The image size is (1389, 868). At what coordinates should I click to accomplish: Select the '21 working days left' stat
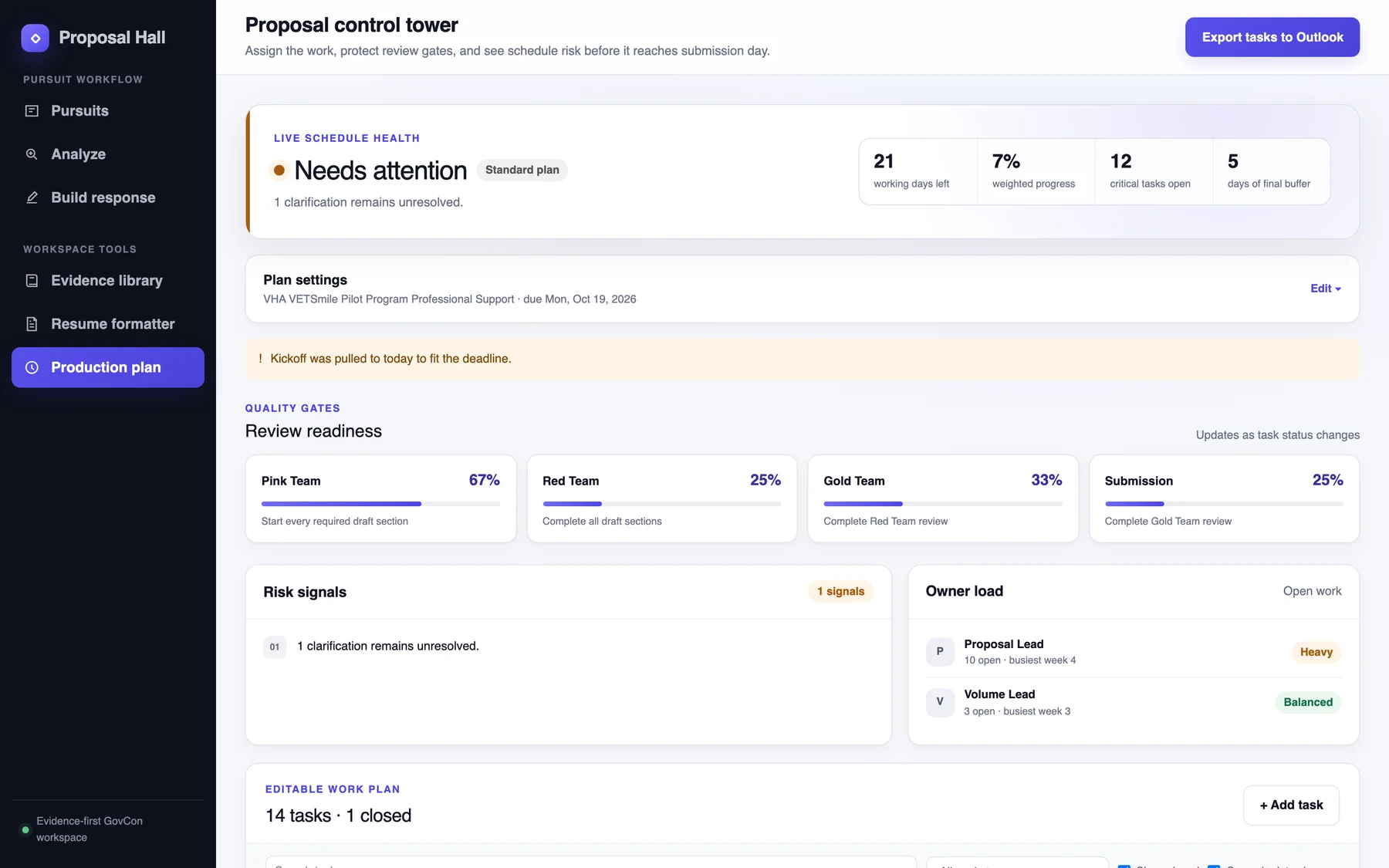click(918, 171)
